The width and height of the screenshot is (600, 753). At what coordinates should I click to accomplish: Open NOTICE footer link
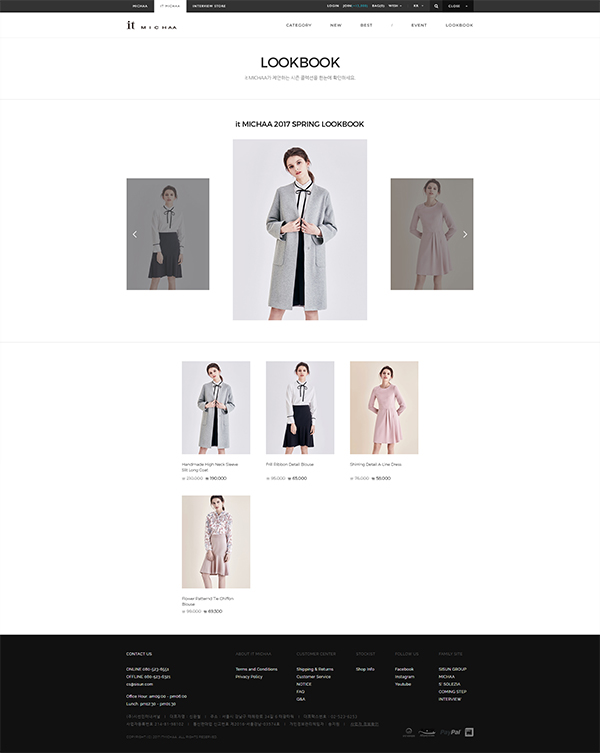pyautogui.click(x=304, y=684)
